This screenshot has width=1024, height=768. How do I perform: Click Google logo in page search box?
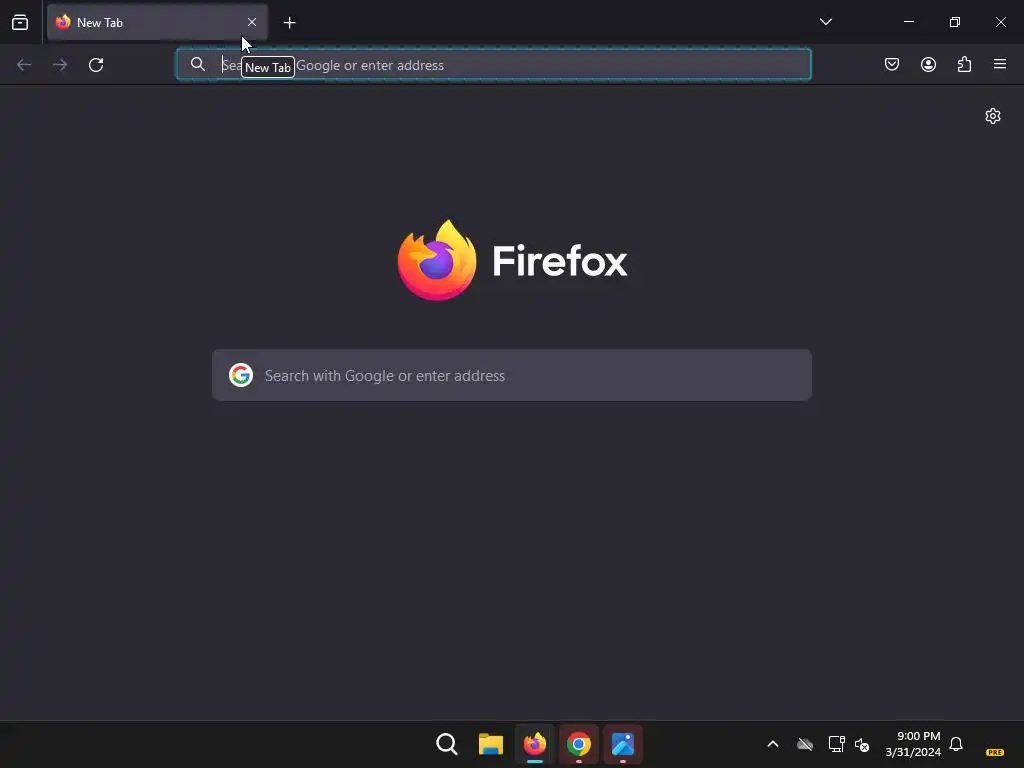(x=241, y=376)
